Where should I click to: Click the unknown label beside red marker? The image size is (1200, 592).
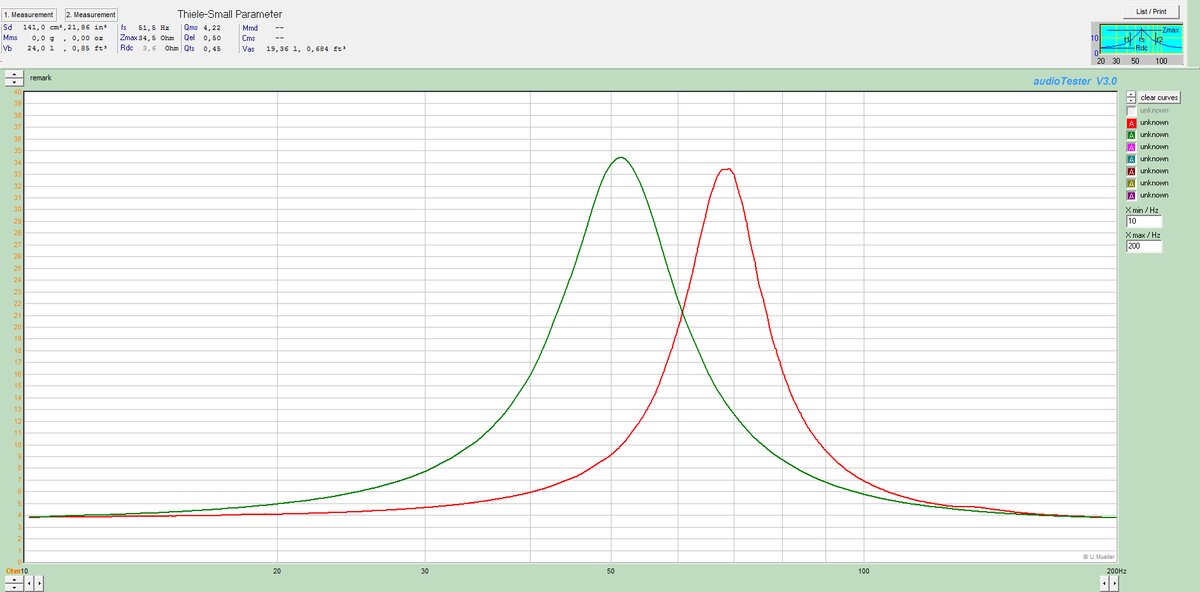[1154, 122]
